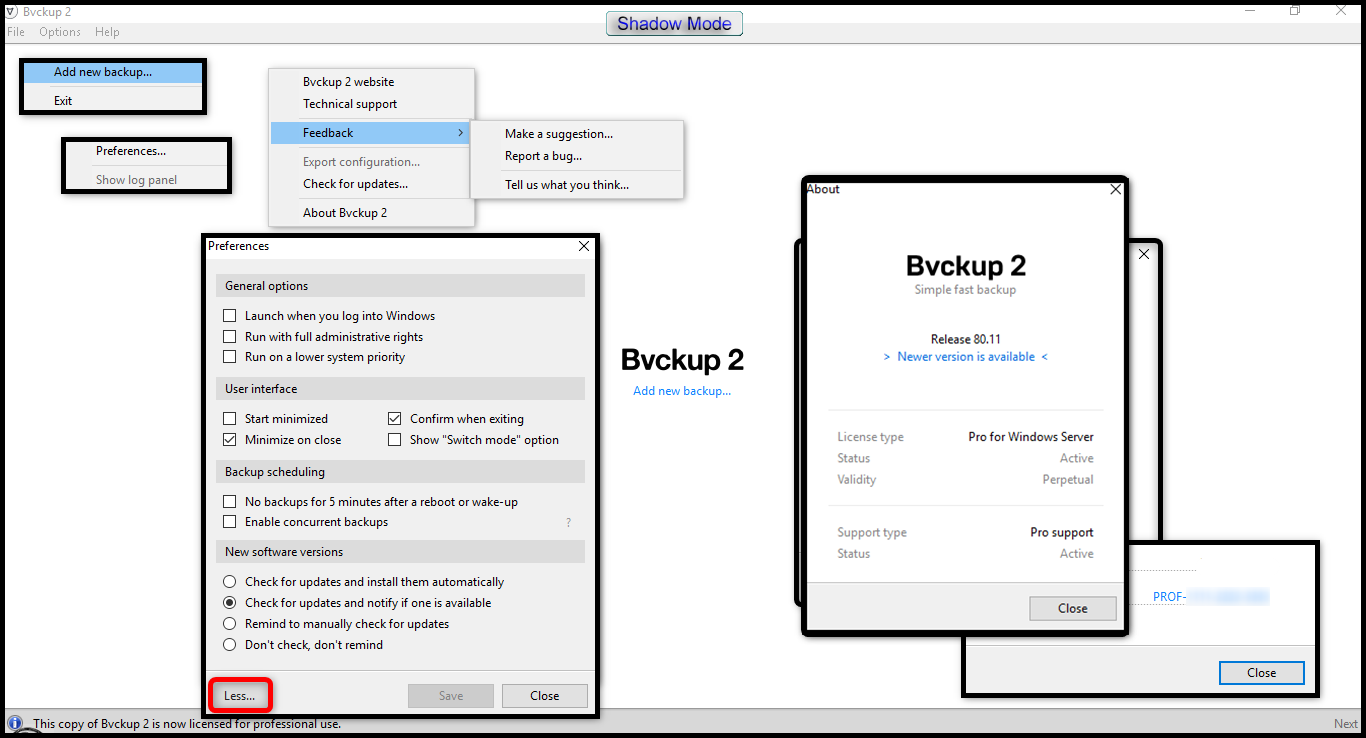The height and width of the screenshot is (738, 1366).
Task: Click Close button in Preferences dialog
Action: click(545, 696)
